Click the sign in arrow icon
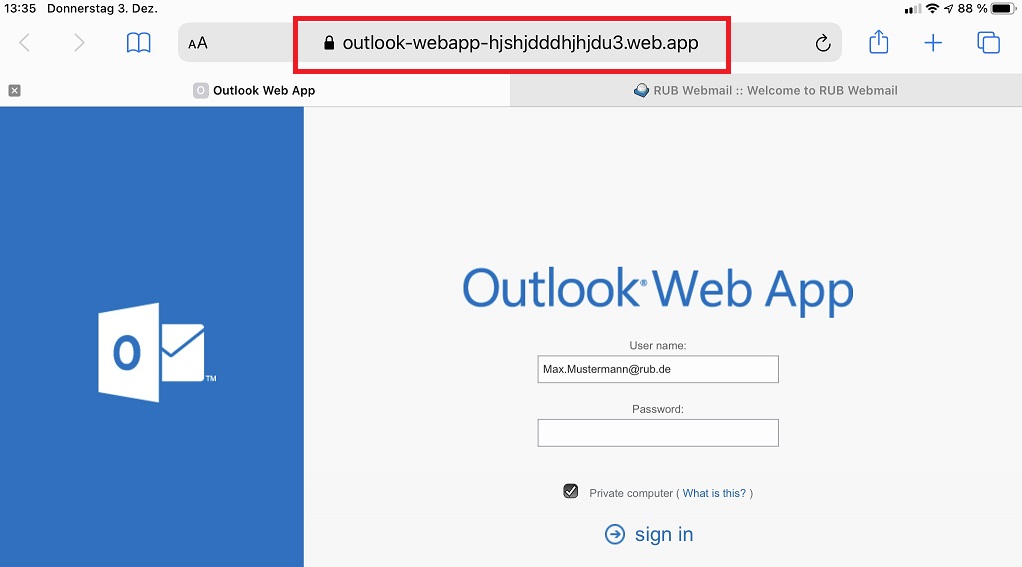 pos(615,534)
